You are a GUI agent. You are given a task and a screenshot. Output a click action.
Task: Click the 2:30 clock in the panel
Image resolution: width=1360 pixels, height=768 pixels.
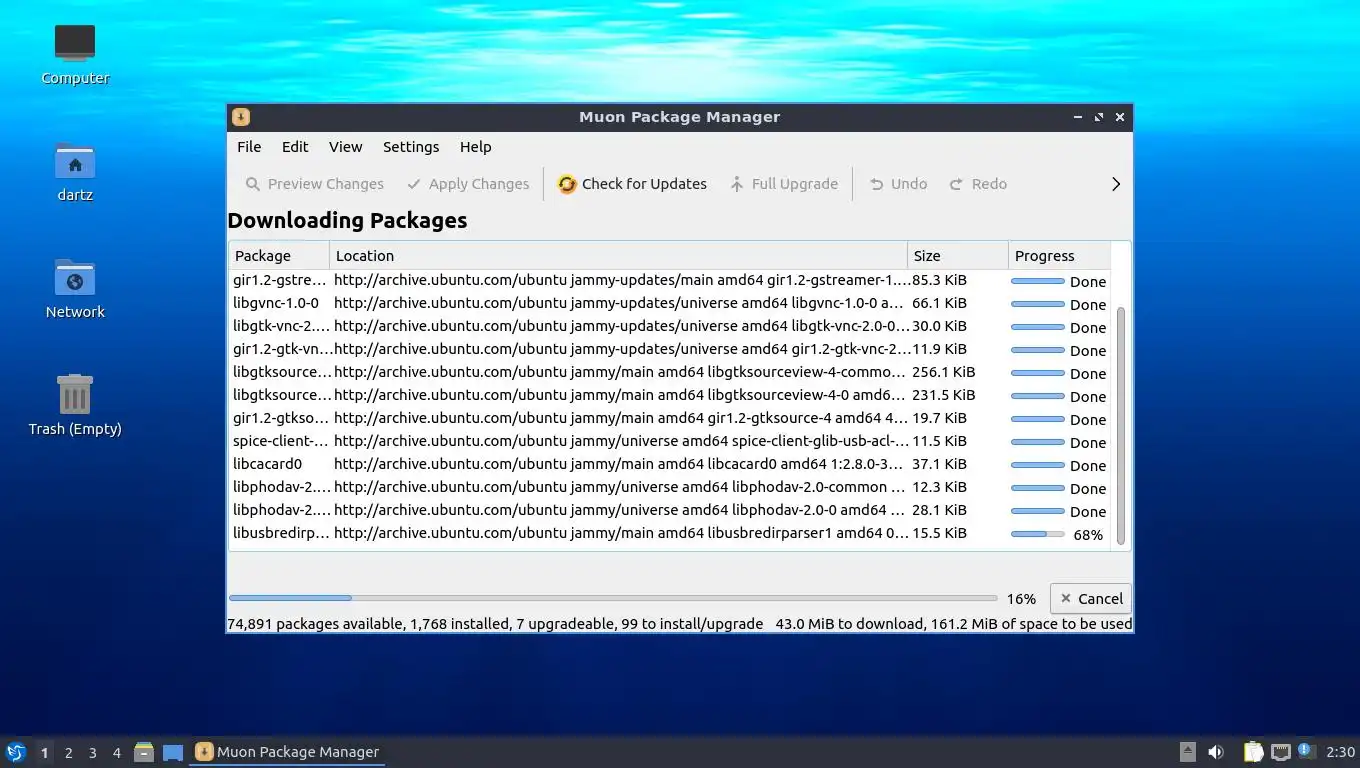coord(1340,752)
